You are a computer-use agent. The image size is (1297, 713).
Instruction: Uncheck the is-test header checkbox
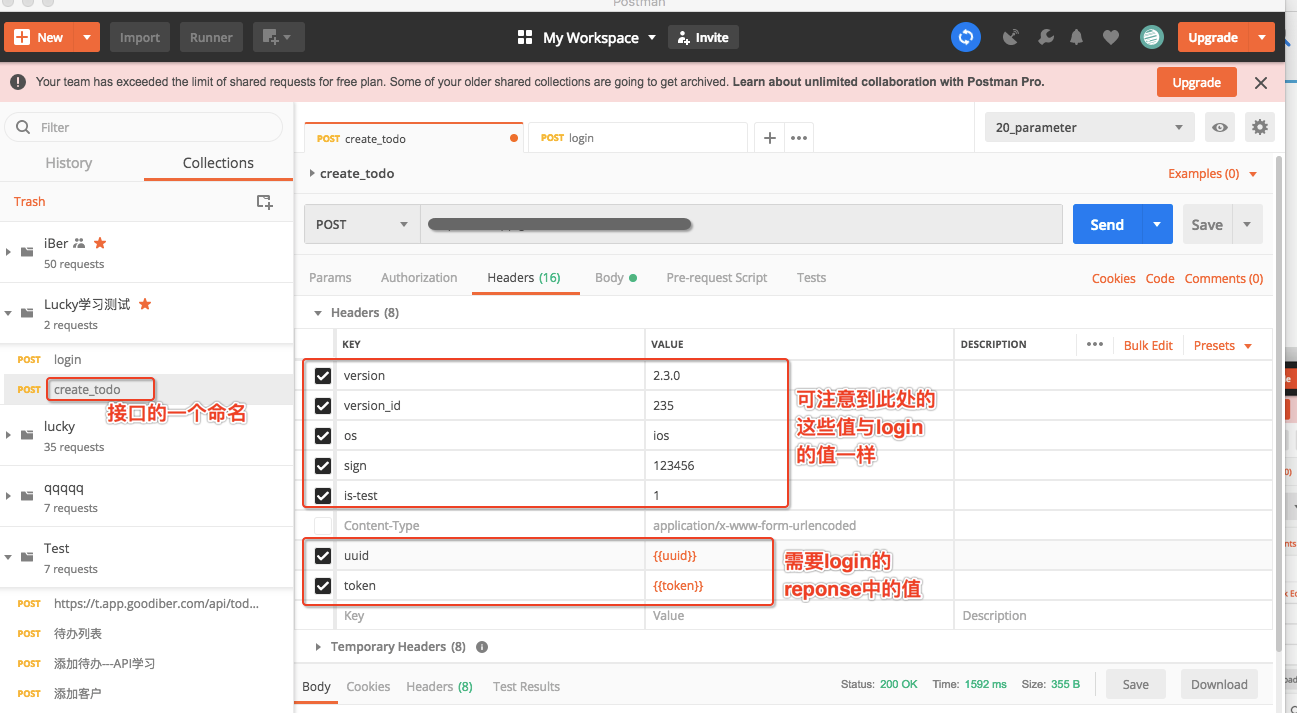(323, 496)
